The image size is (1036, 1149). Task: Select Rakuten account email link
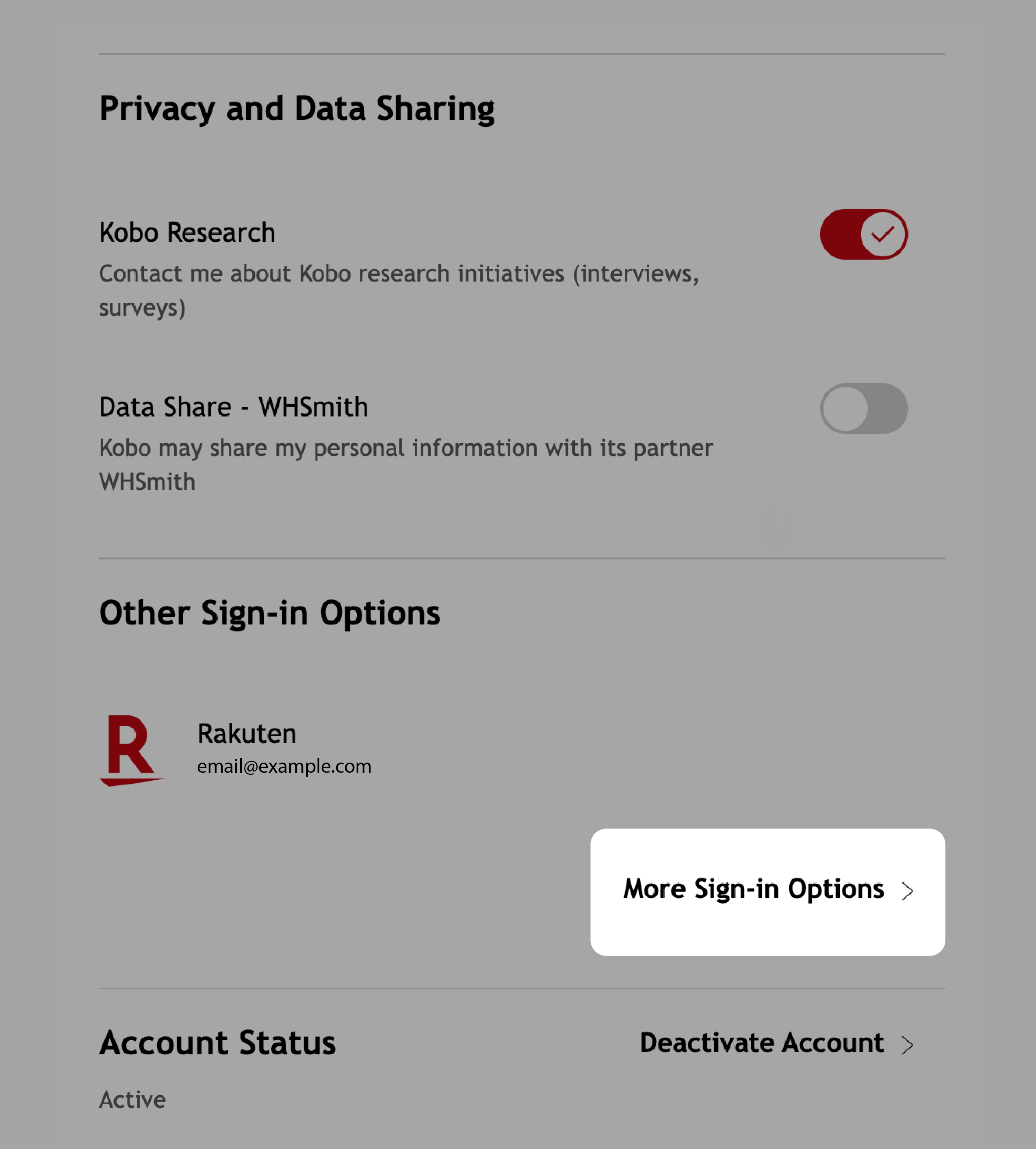[x=284, y=766]
